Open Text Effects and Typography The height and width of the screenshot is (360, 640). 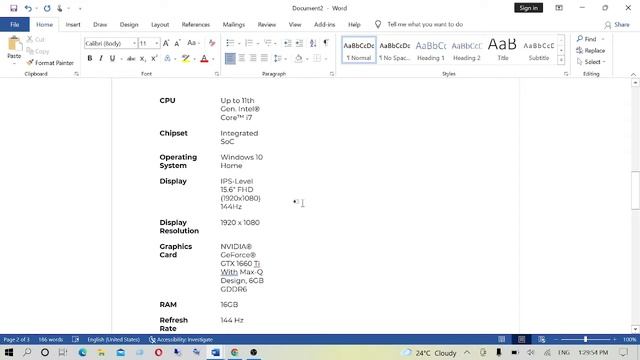167,59
